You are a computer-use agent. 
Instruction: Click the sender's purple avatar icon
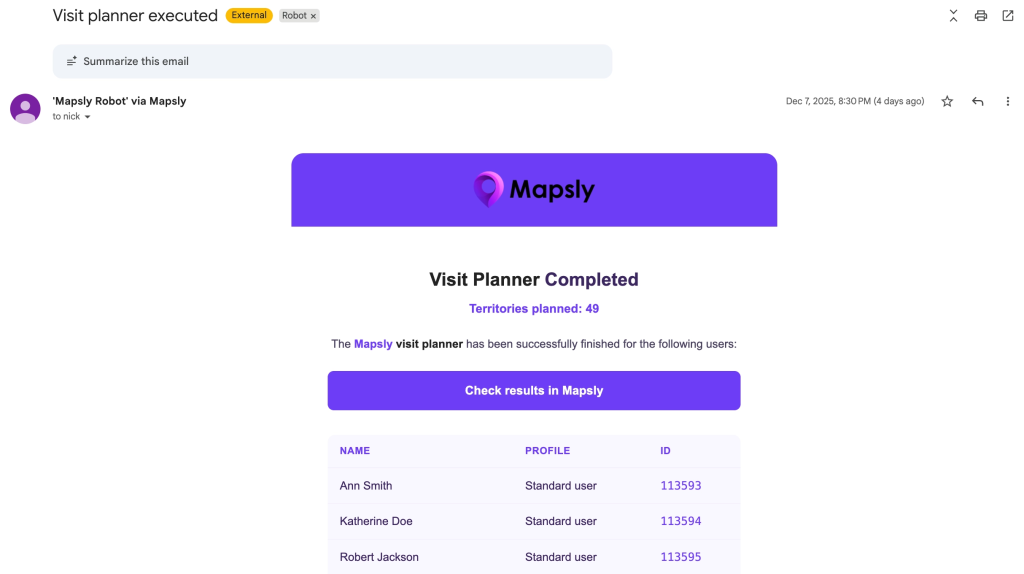(x=25, y=109)
